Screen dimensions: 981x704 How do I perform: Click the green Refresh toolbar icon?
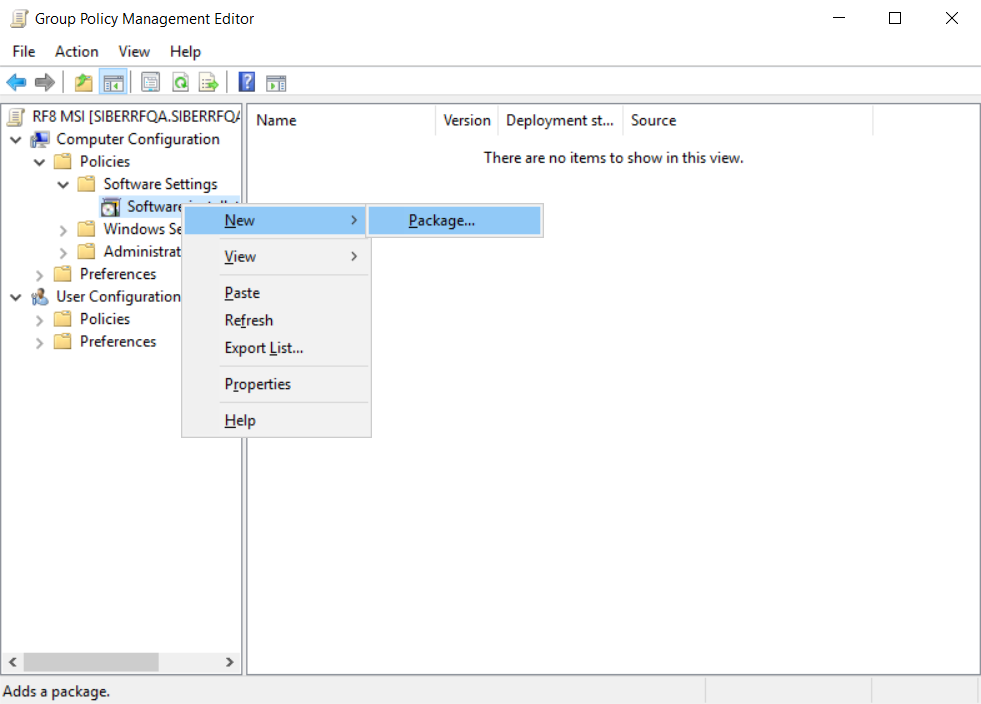180,83
